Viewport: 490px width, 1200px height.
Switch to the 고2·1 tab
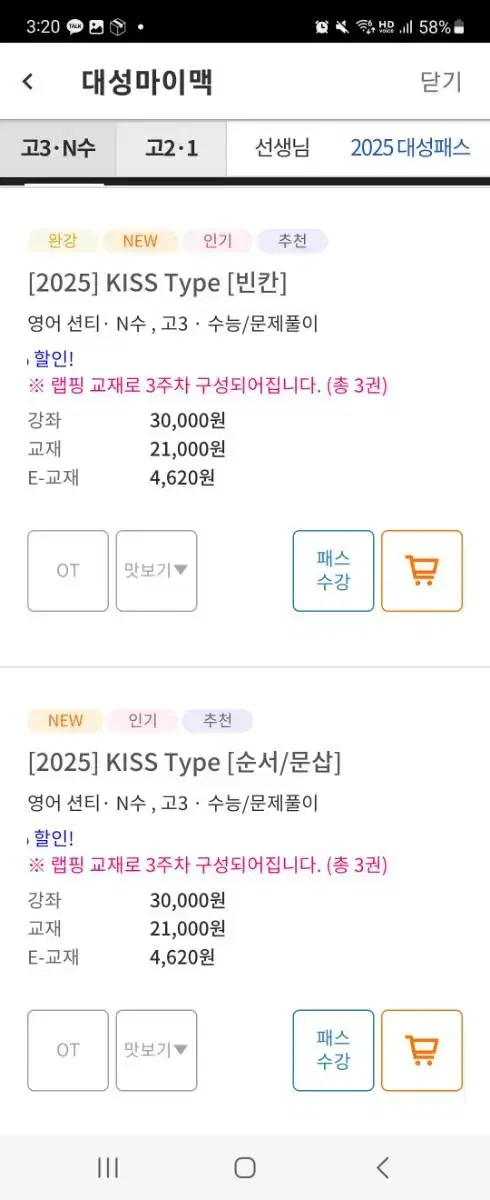pyautogui.click(x=172, y=149)
